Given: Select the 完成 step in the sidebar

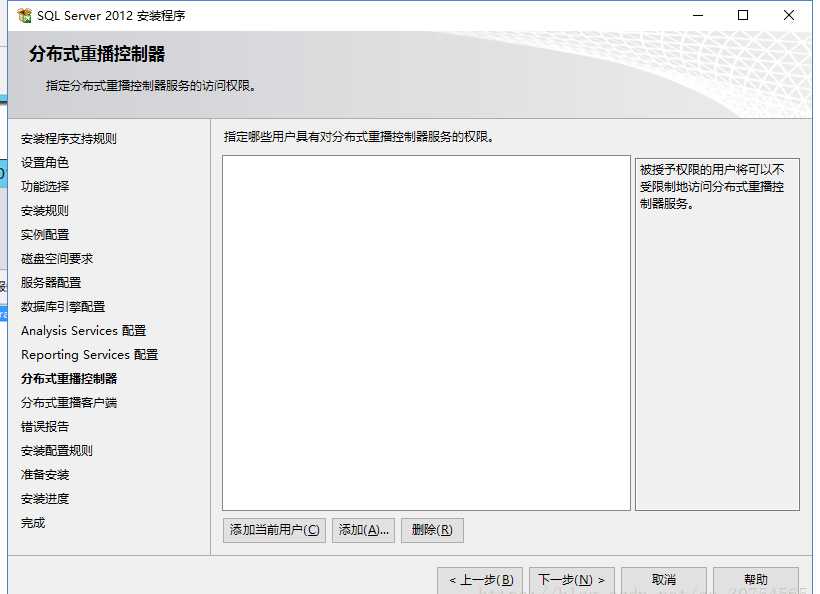Looking at the screenshot, I should click(33, 523).
